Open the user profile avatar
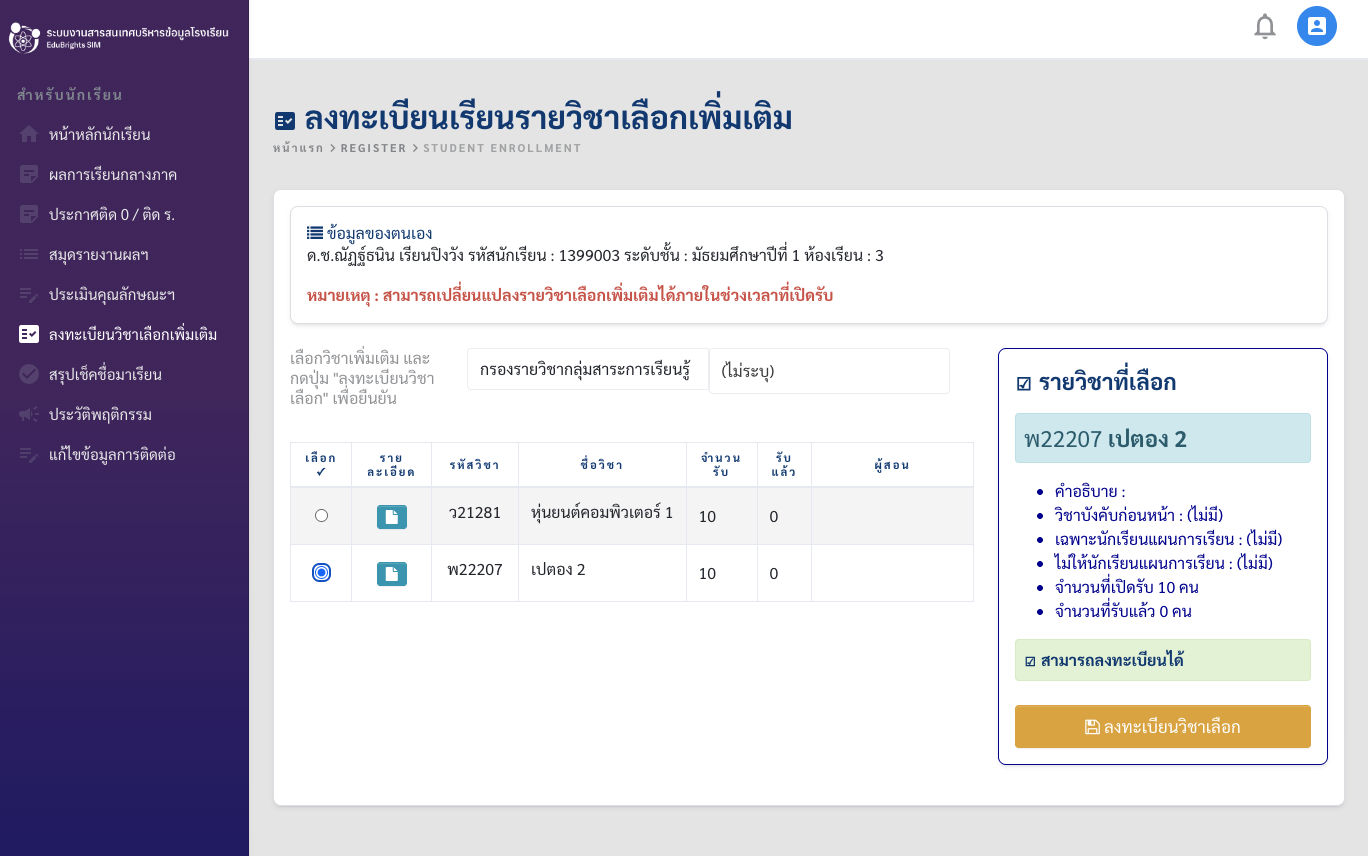The width and height of the screenshot is (1368, 856). pyautogui.click(x=1316, y=26)
